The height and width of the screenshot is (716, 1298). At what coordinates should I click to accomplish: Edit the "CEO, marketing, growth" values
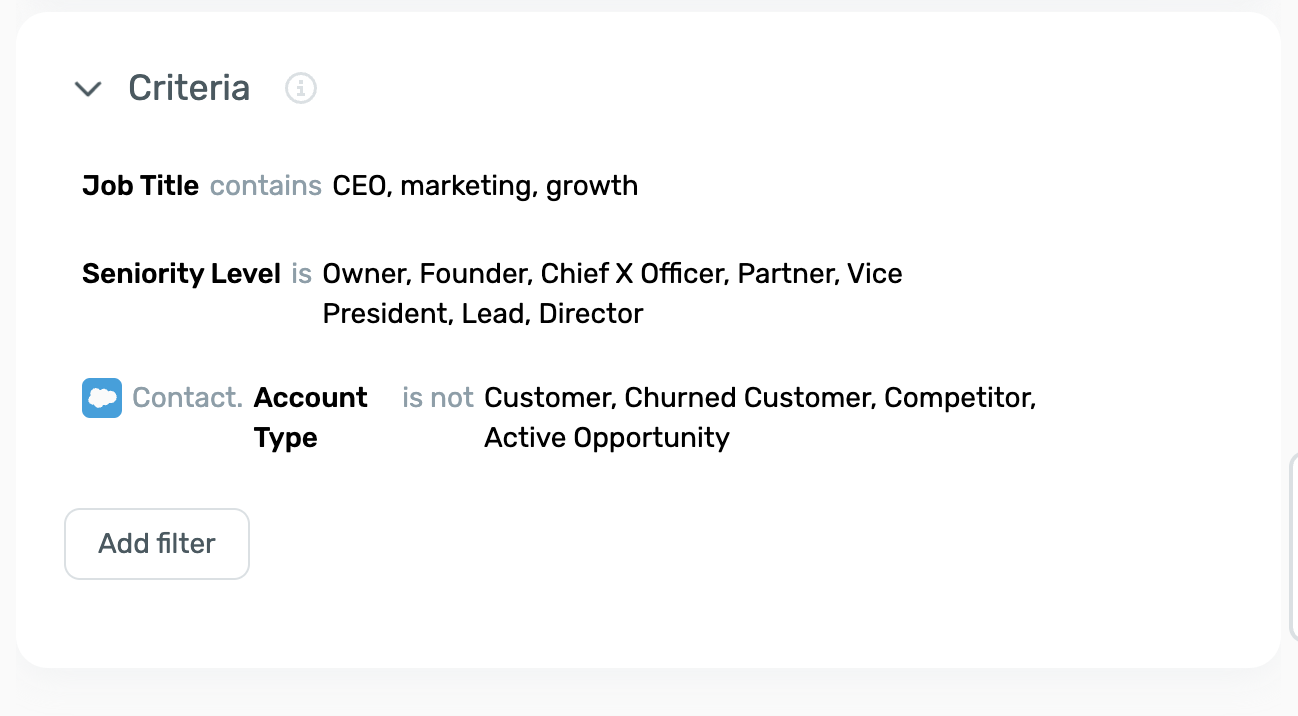click(485, 186)
